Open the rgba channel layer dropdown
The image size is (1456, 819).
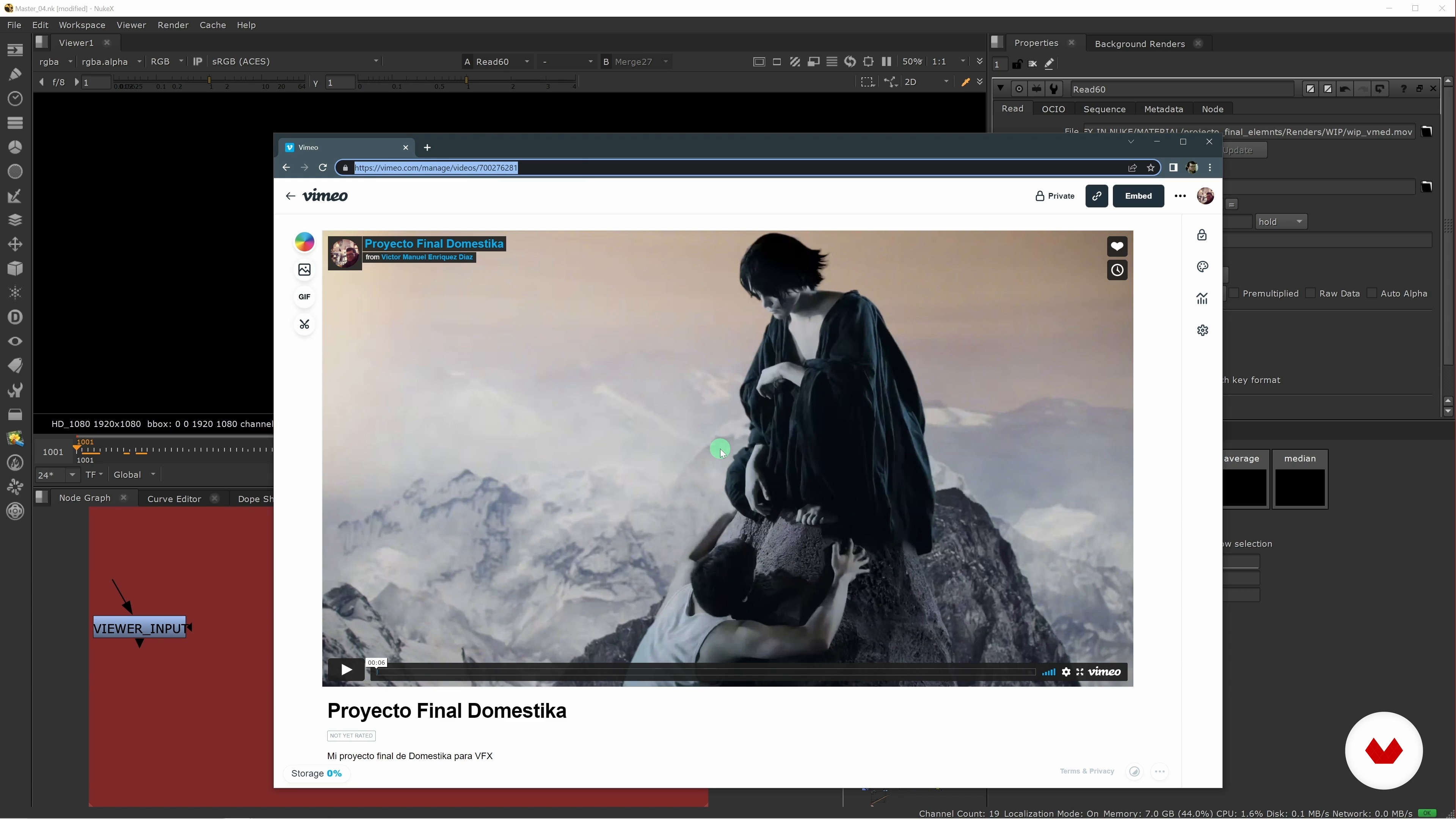click(x=55, y=61)
